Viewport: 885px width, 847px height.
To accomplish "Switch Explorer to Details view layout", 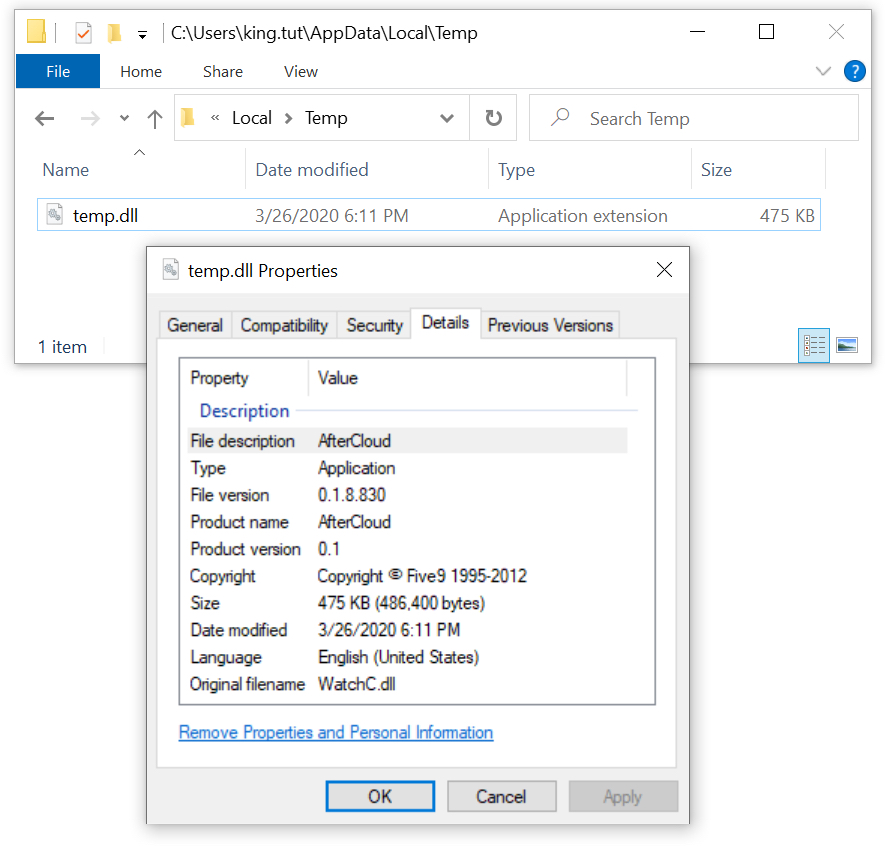I will pos(814,345).
